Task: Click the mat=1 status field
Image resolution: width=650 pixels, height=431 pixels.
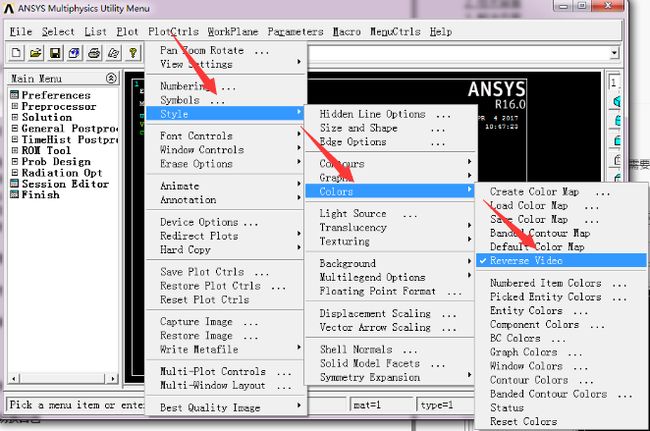Action: (382, 405)
